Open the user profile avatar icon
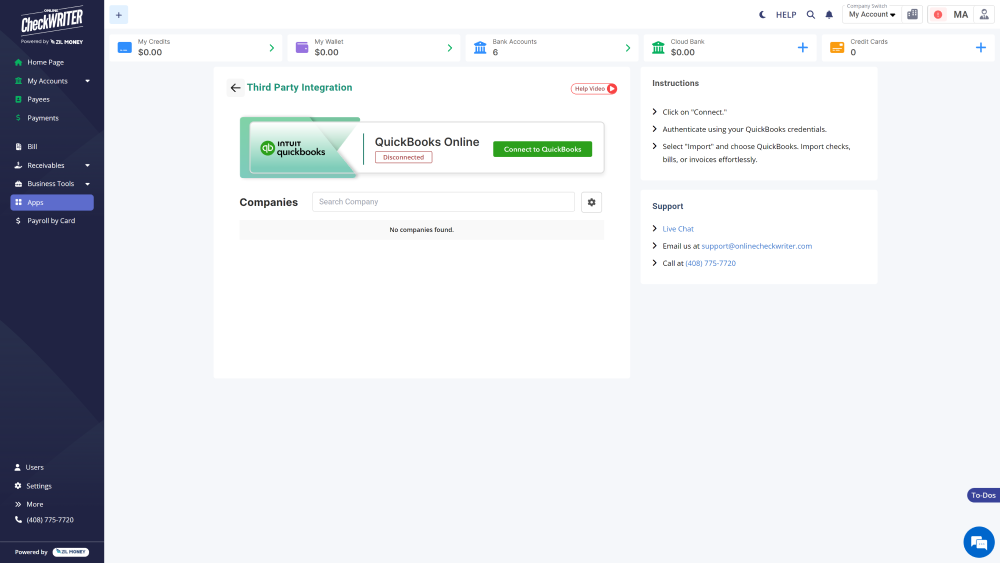 point(984,15)
